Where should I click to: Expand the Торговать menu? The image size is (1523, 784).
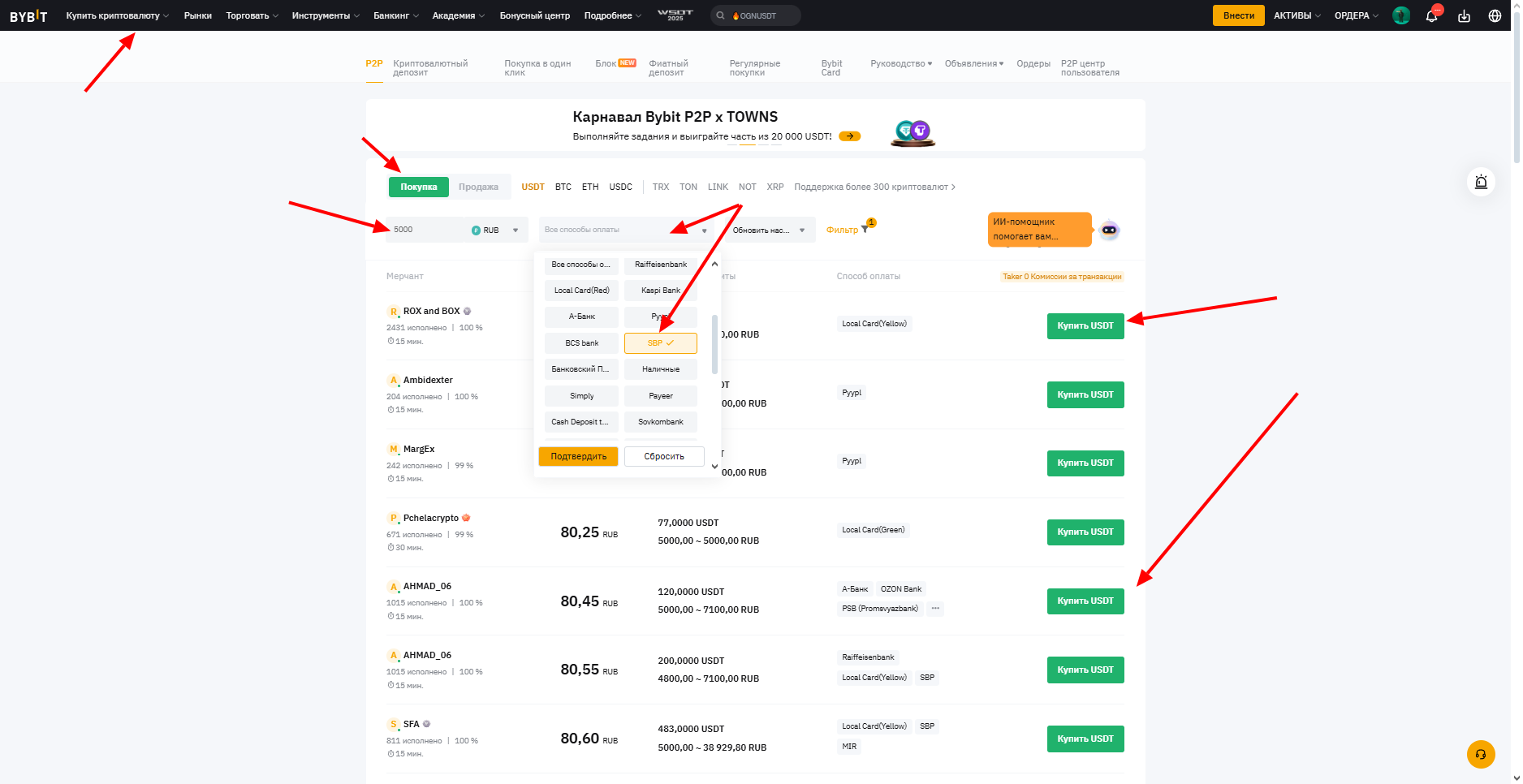coord(252,15)
